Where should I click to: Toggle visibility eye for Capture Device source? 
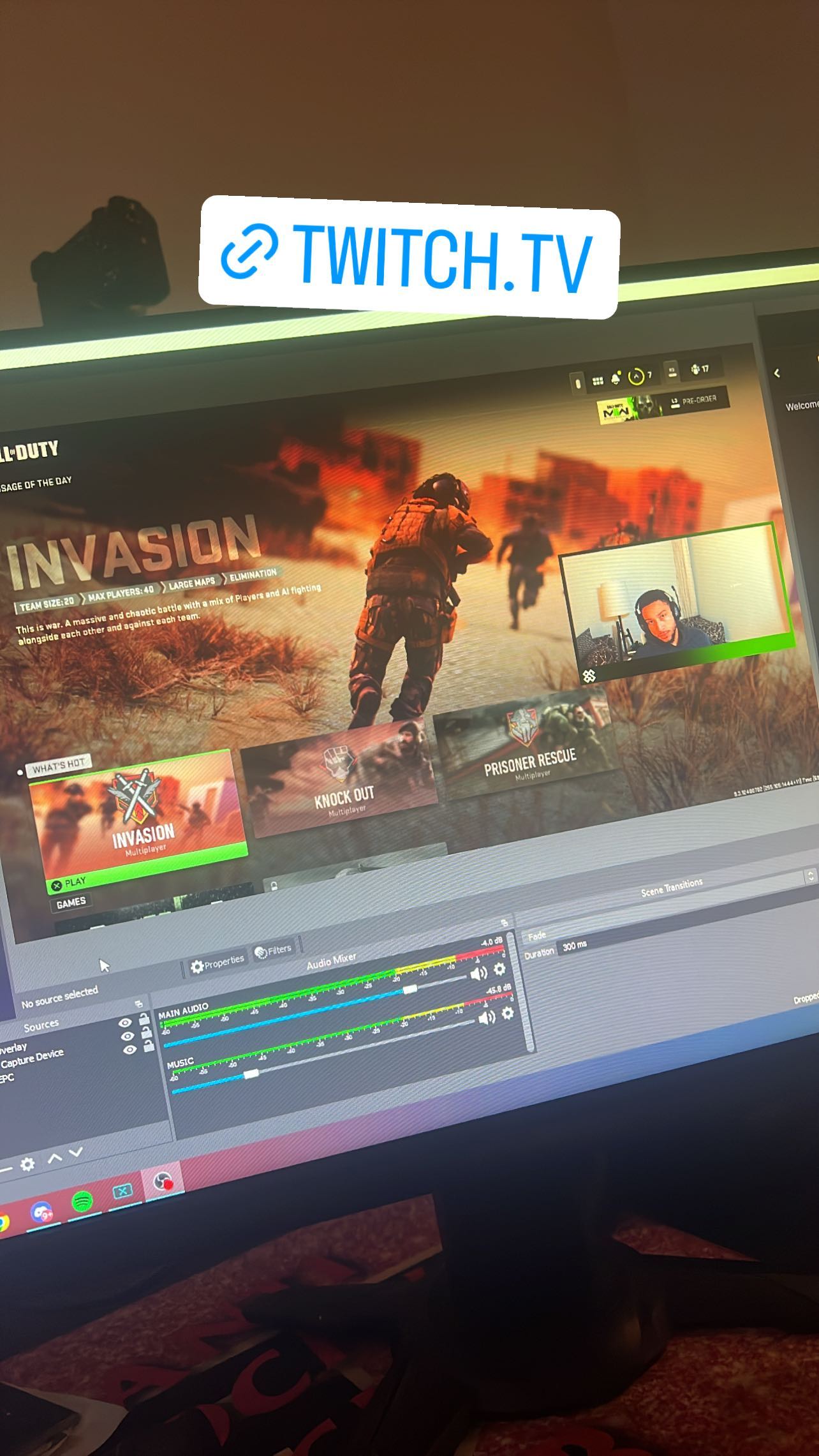(x=127, y=1036)
